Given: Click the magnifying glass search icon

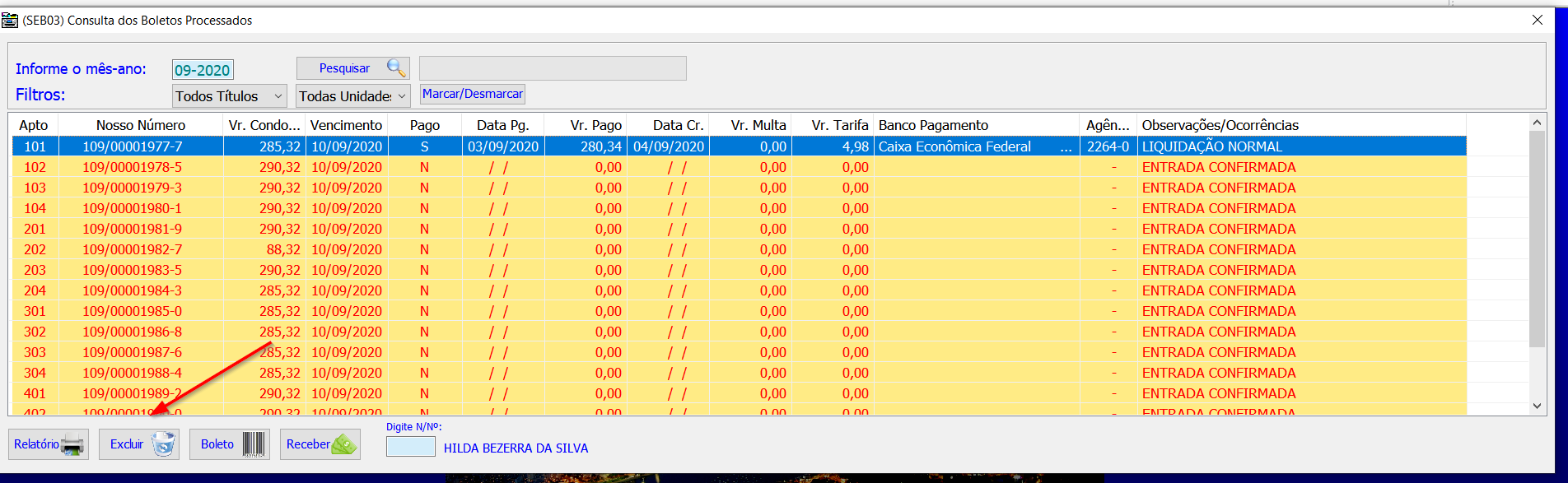Looking at the screenshot, I should click(396, 68).
